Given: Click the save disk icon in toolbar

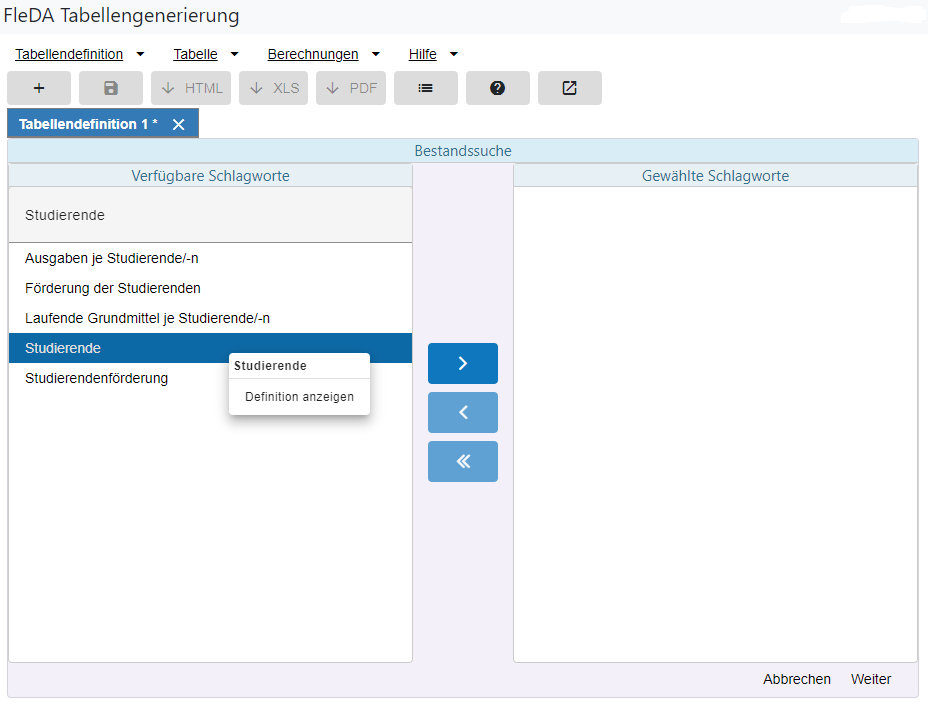Looking at the screenshot, I should (x=111, y=88).
